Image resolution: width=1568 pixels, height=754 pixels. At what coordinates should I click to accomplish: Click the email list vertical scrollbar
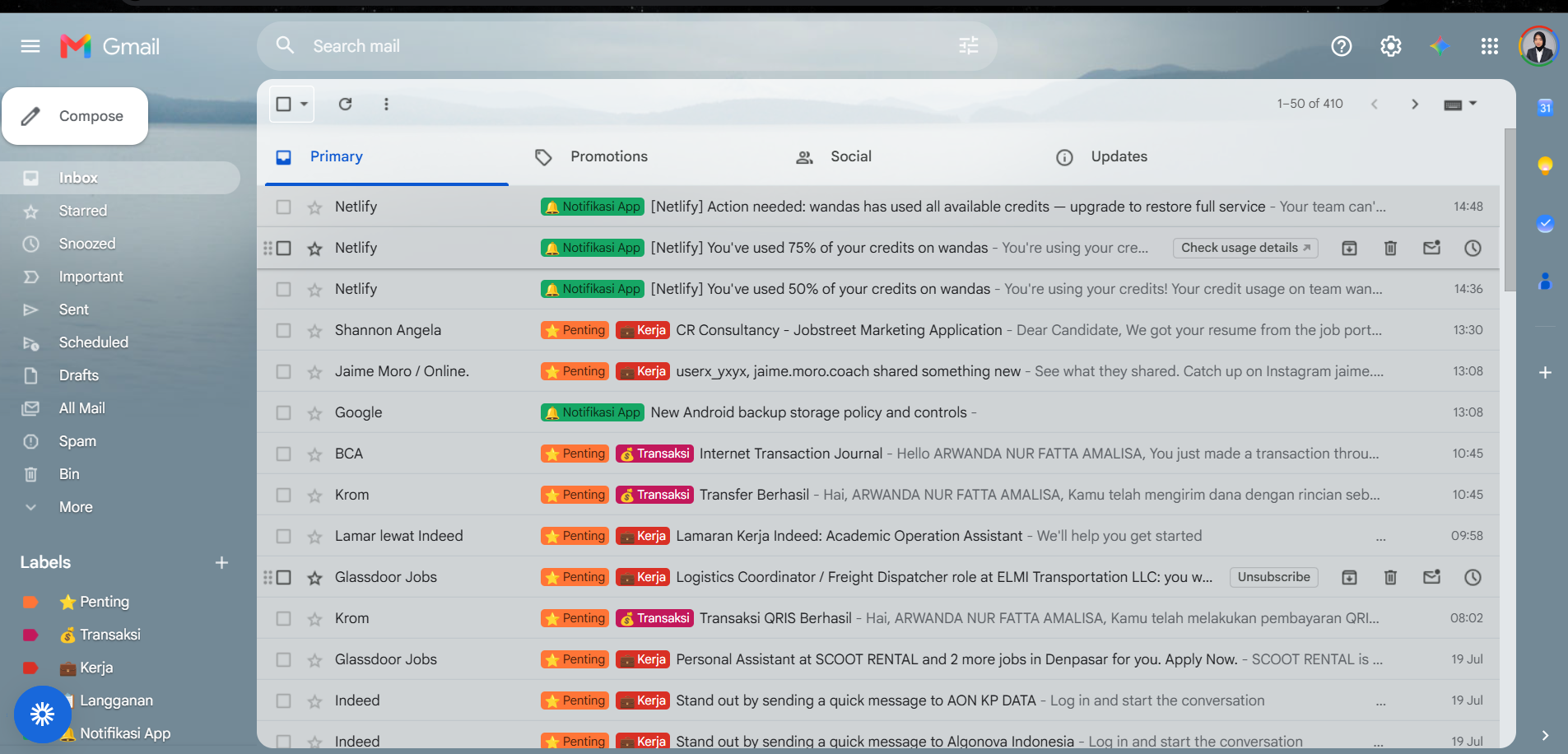[x=1510, y=210]
